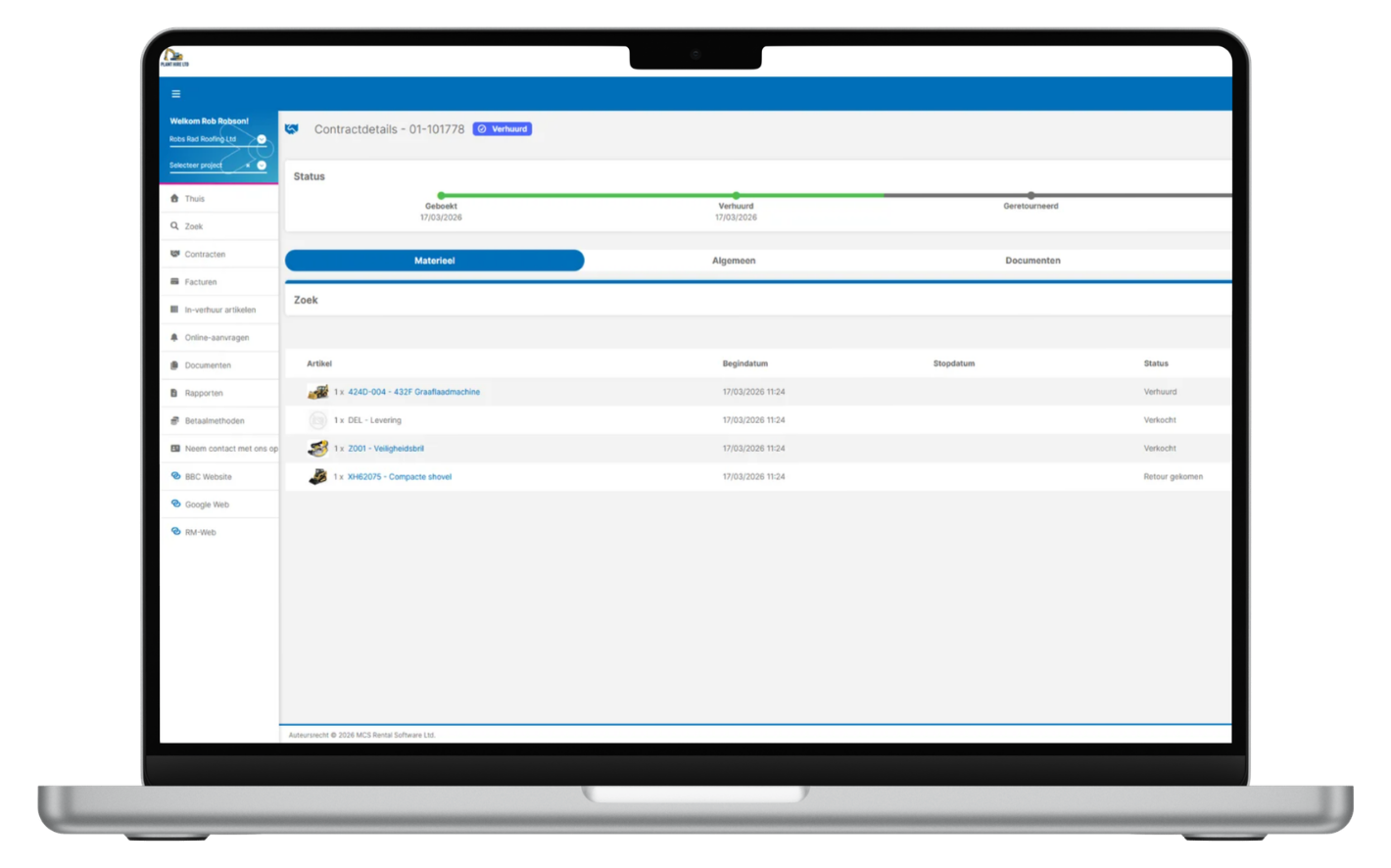
Task: Switch to the Algemeen tab
Action: tap(734, 261)
